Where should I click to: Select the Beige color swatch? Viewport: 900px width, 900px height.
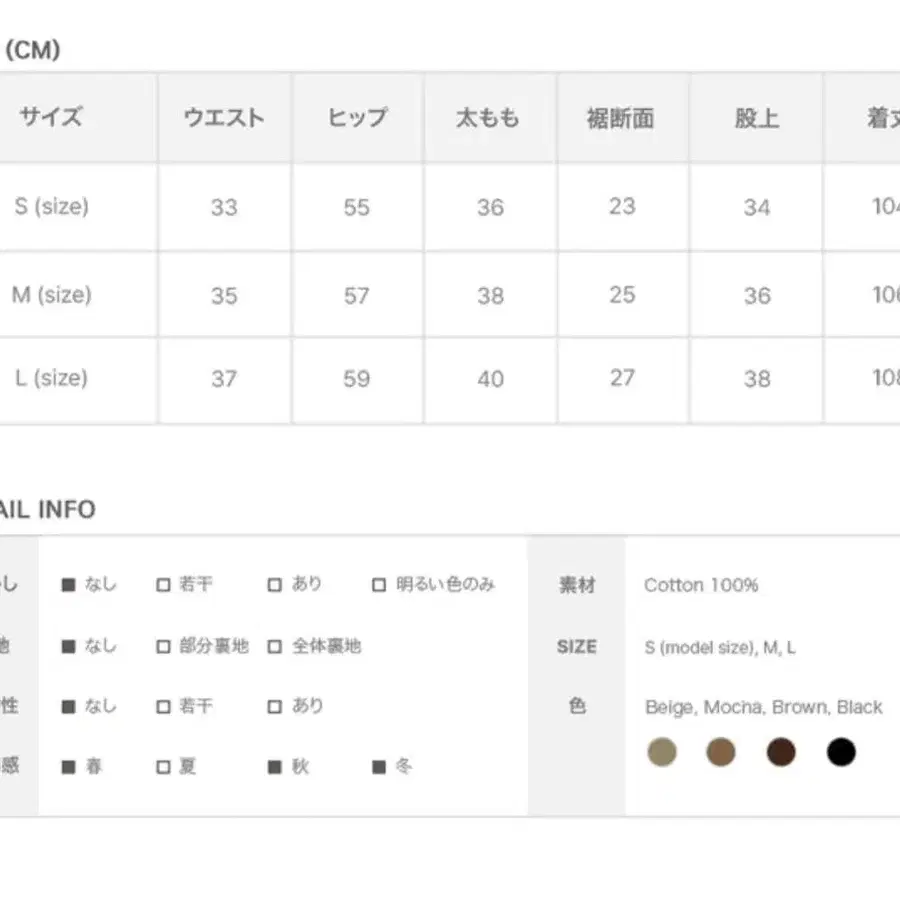(x=661, y=752)
